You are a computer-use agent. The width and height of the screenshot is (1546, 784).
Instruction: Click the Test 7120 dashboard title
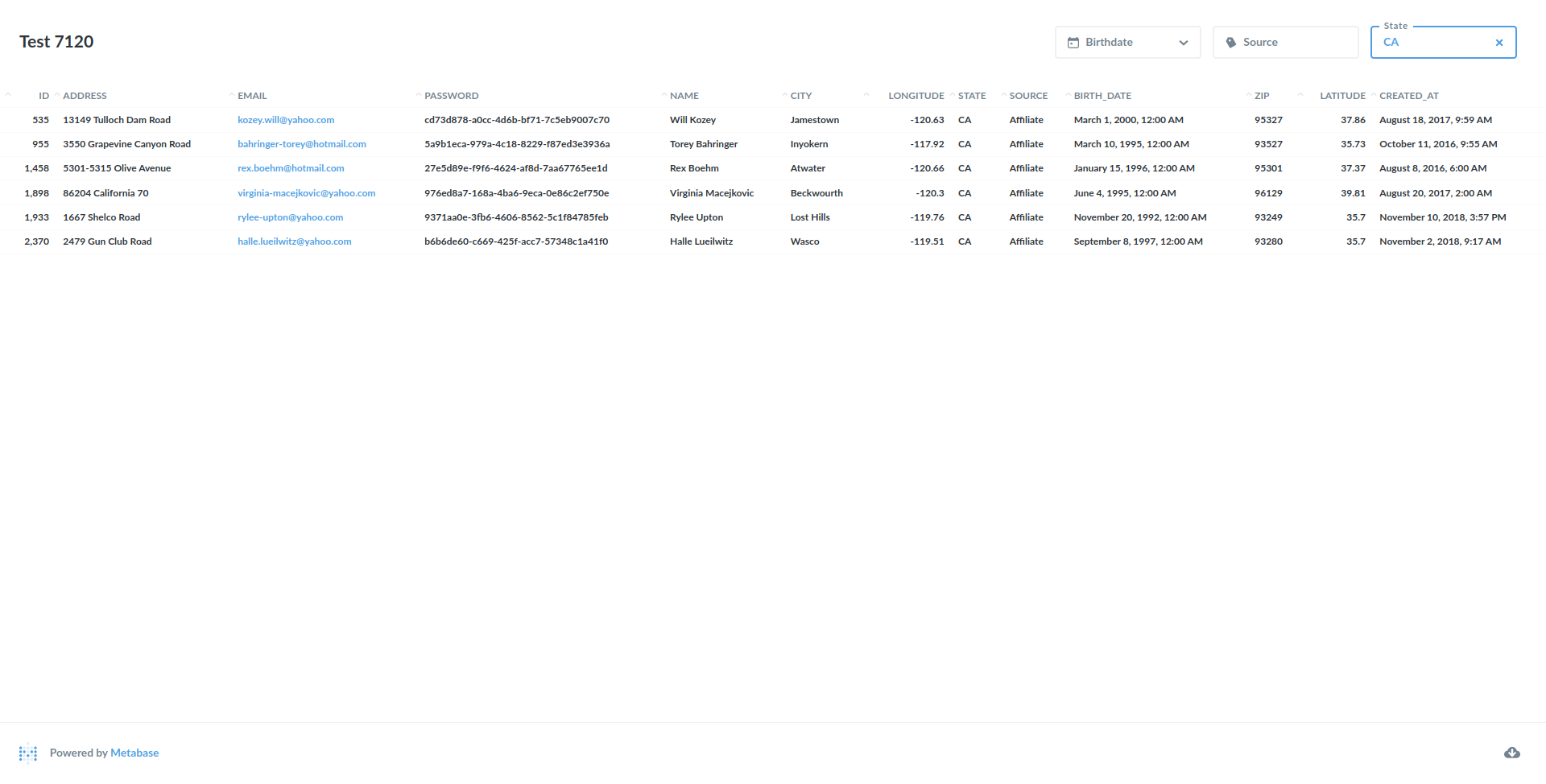pos(56,41)
